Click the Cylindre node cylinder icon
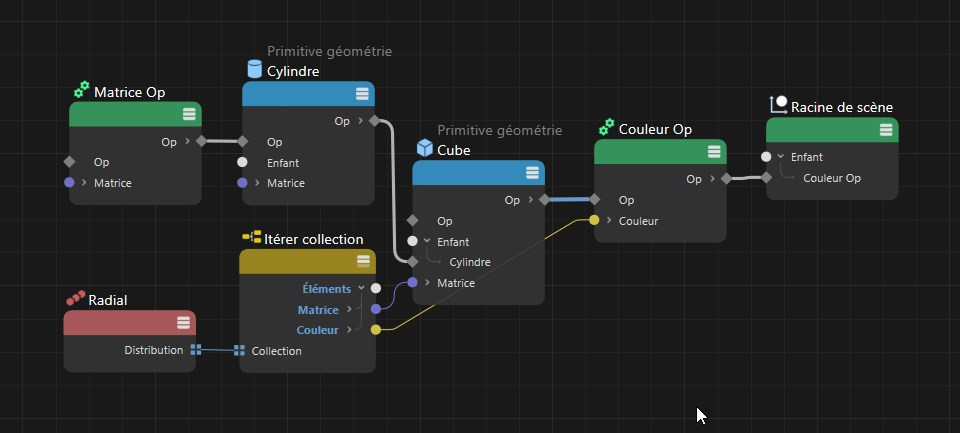This screenshot has width=960, height=433. pyautogui.click(x=255, y=70)
